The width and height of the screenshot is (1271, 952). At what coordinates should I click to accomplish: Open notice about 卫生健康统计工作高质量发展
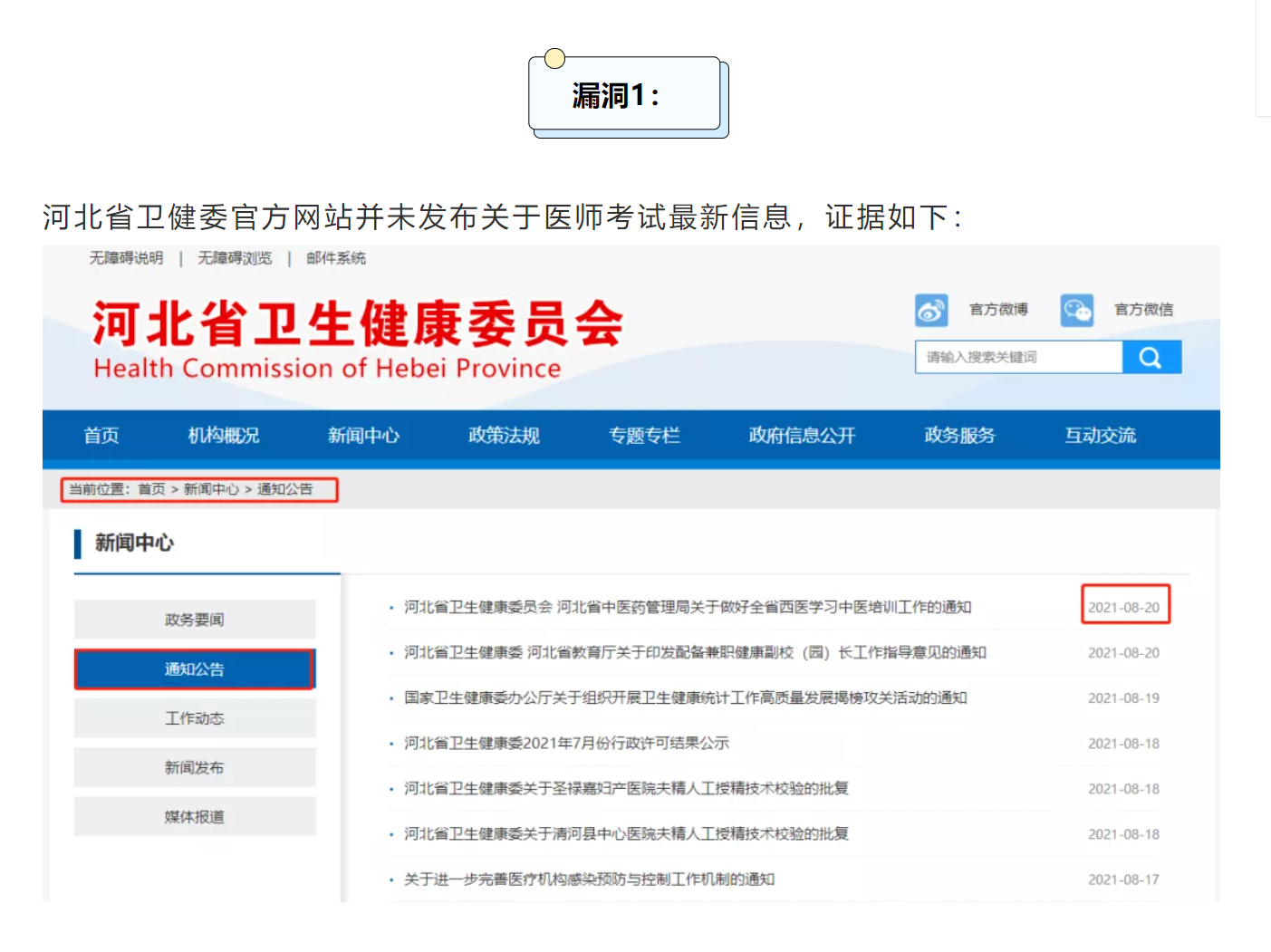coord(686,697)
